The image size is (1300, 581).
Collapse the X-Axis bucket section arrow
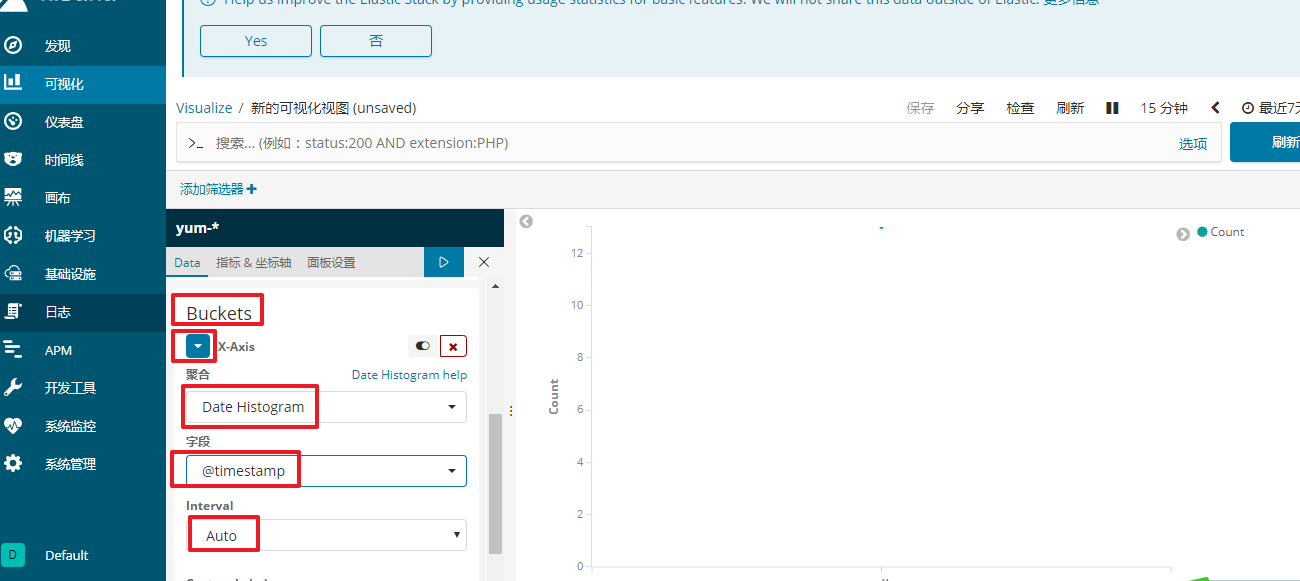point(198,346)
